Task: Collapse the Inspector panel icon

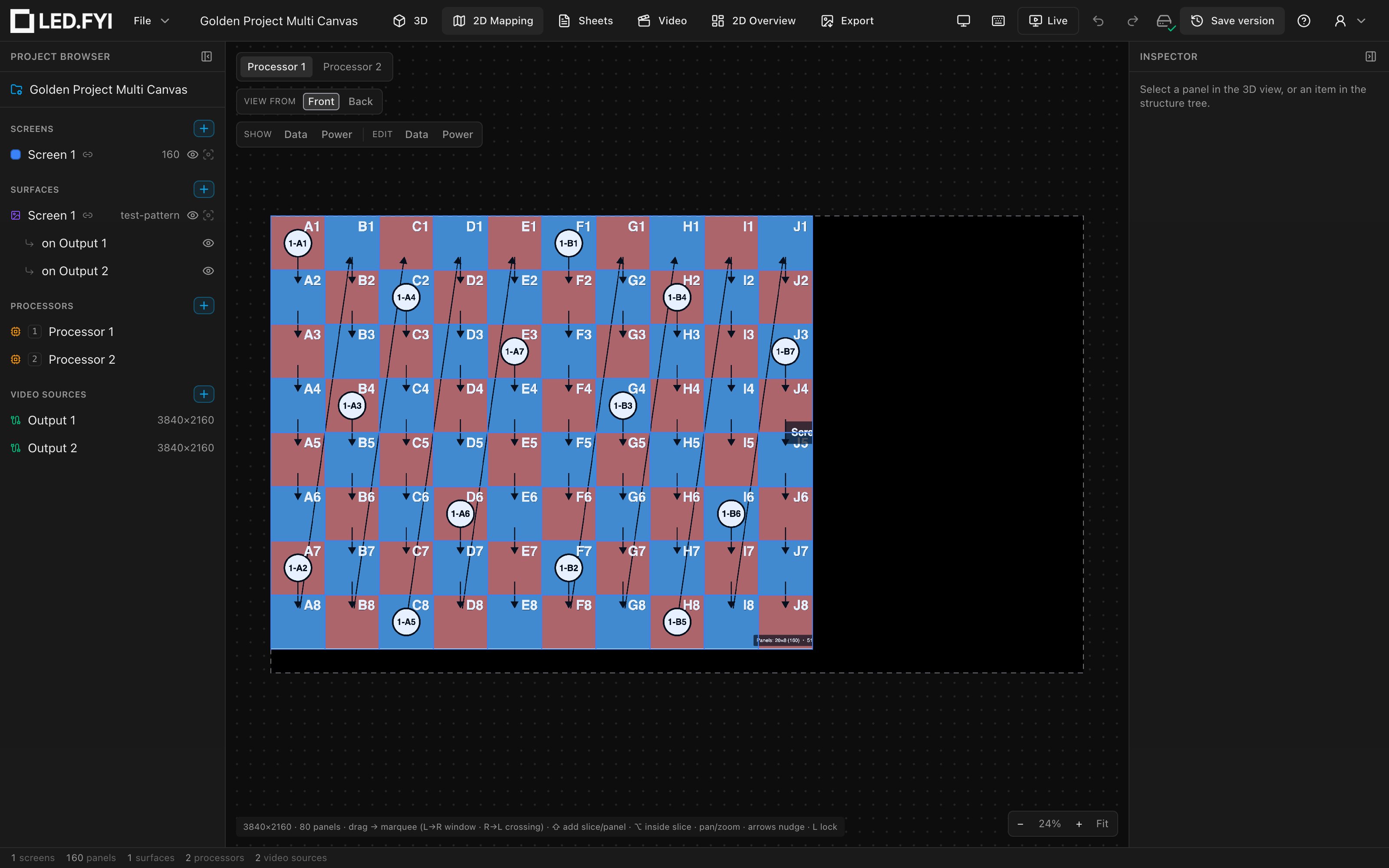Action: [x=1371, y=56]
